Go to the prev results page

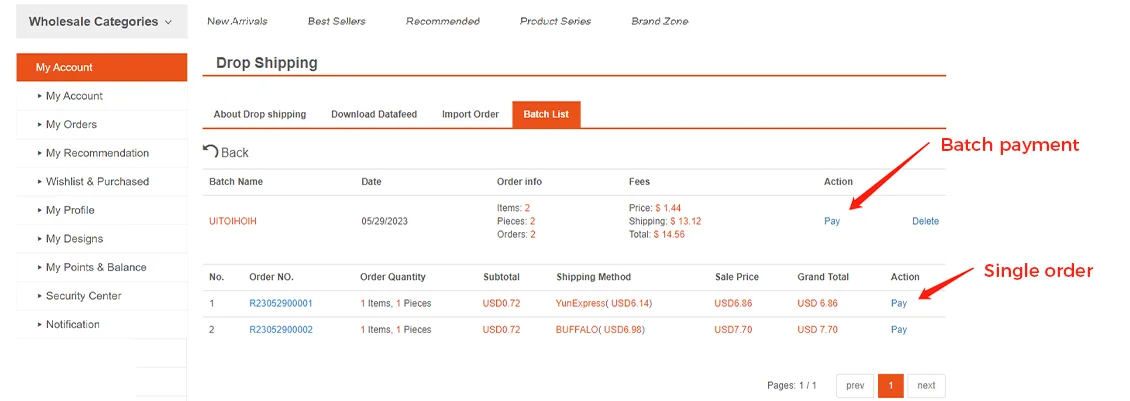[x=855, y=386]
